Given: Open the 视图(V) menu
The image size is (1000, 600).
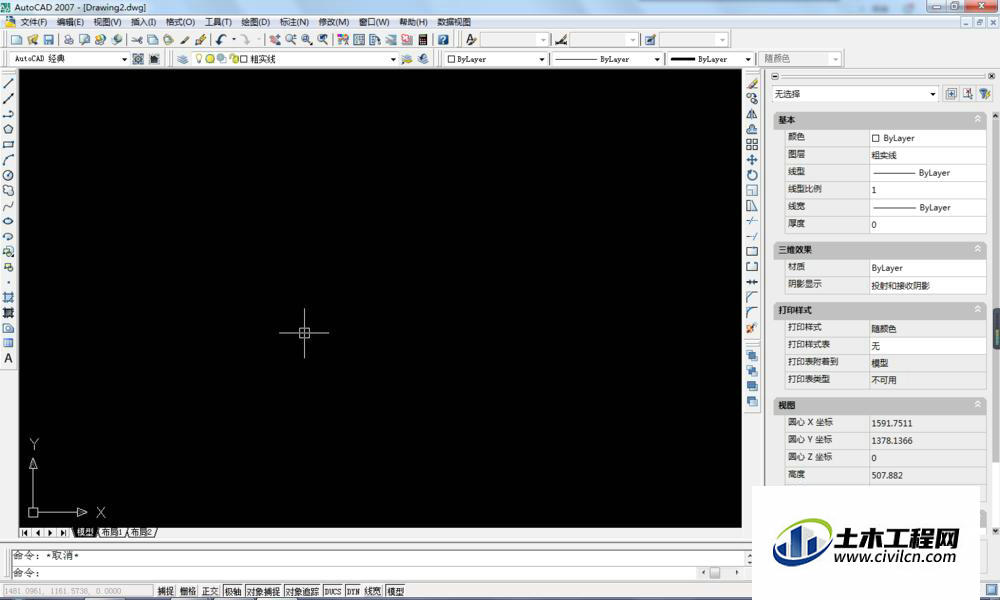Looking at the screenshot, I should pos(107,22).
